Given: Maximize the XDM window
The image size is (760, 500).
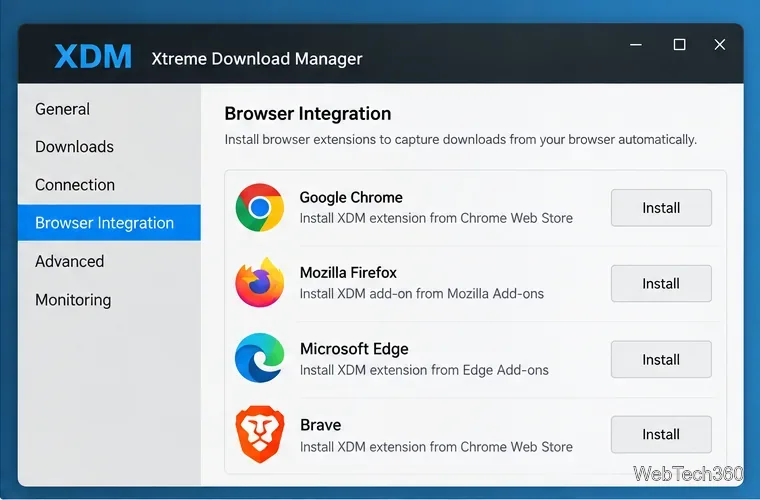Looking at the screenshot, I should 680,45.
